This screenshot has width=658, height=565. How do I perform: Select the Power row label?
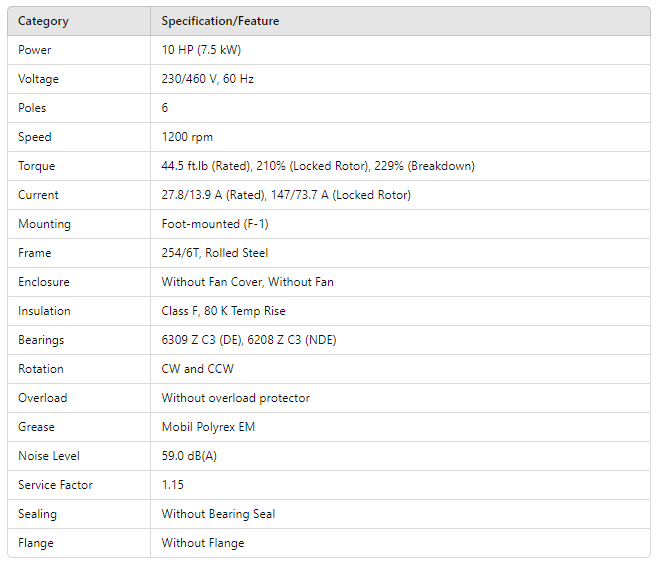35,50
